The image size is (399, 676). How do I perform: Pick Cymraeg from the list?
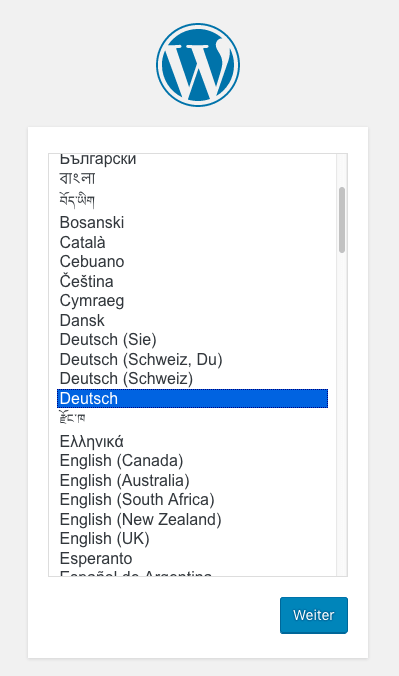[192, 301]
